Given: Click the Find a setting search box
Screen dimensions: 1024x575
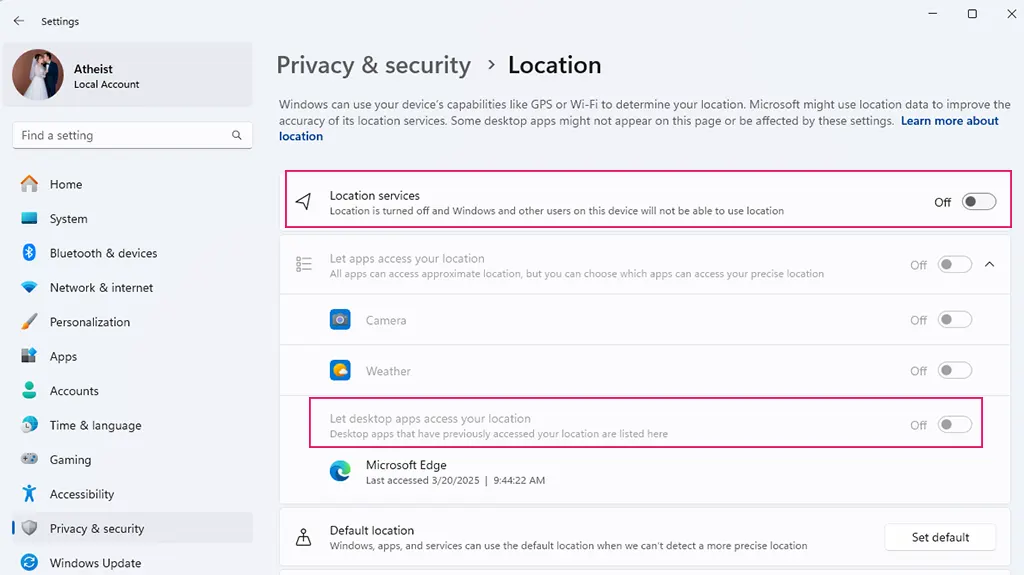Looking at the screenshot, I should point(120,135).
